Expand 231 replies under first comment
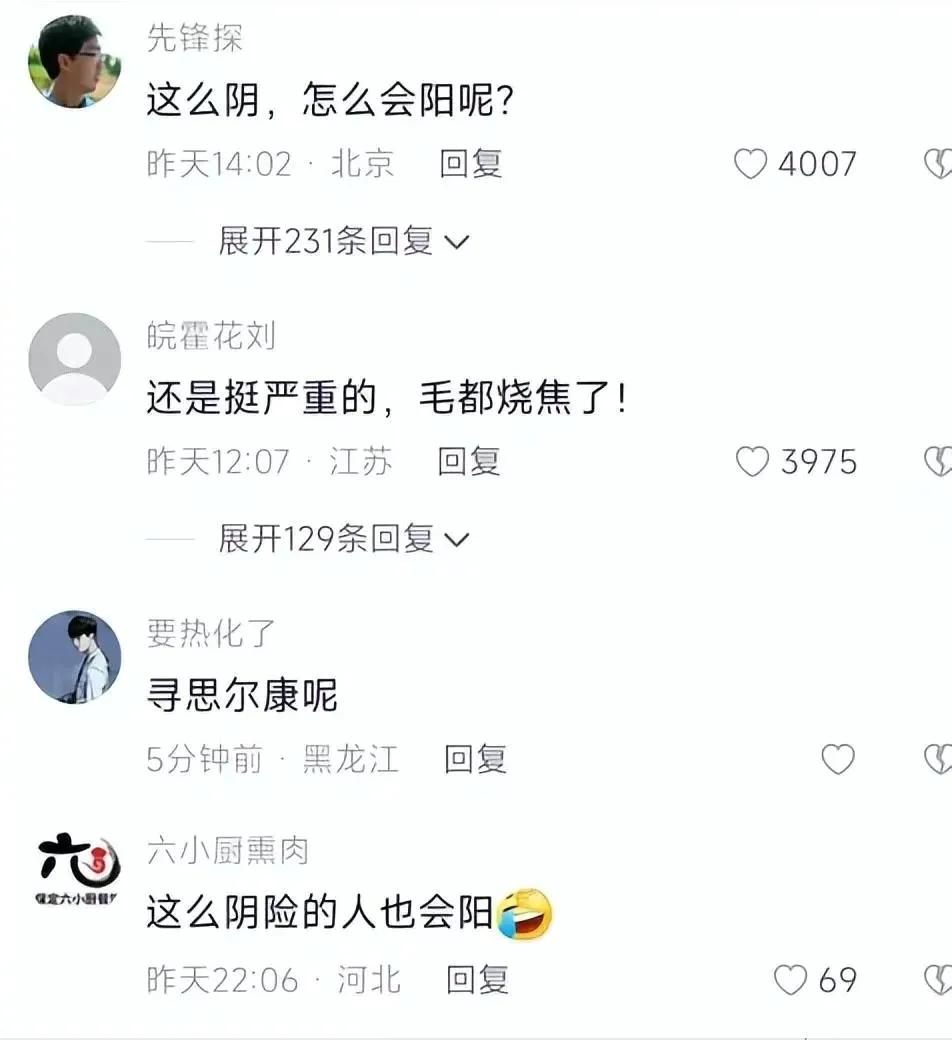 point(344,241)
